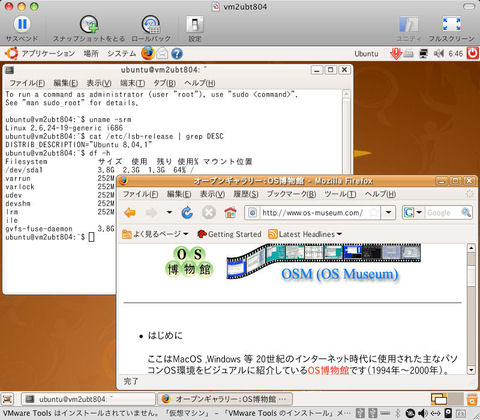Click the network monitor icon in panel
The width and height of the screenshot is (480, 420).
pyautogui.click(x=423, y=54)
